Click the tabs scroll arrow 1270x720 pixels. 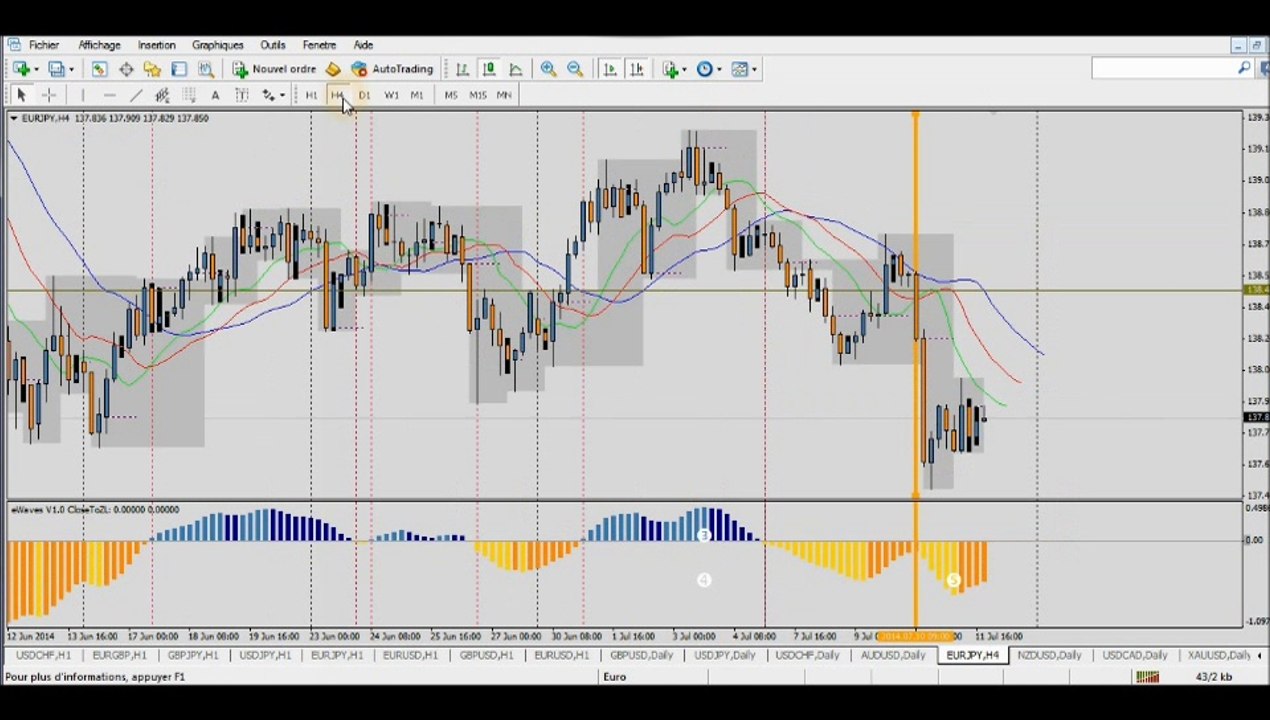pos(1259,656)
